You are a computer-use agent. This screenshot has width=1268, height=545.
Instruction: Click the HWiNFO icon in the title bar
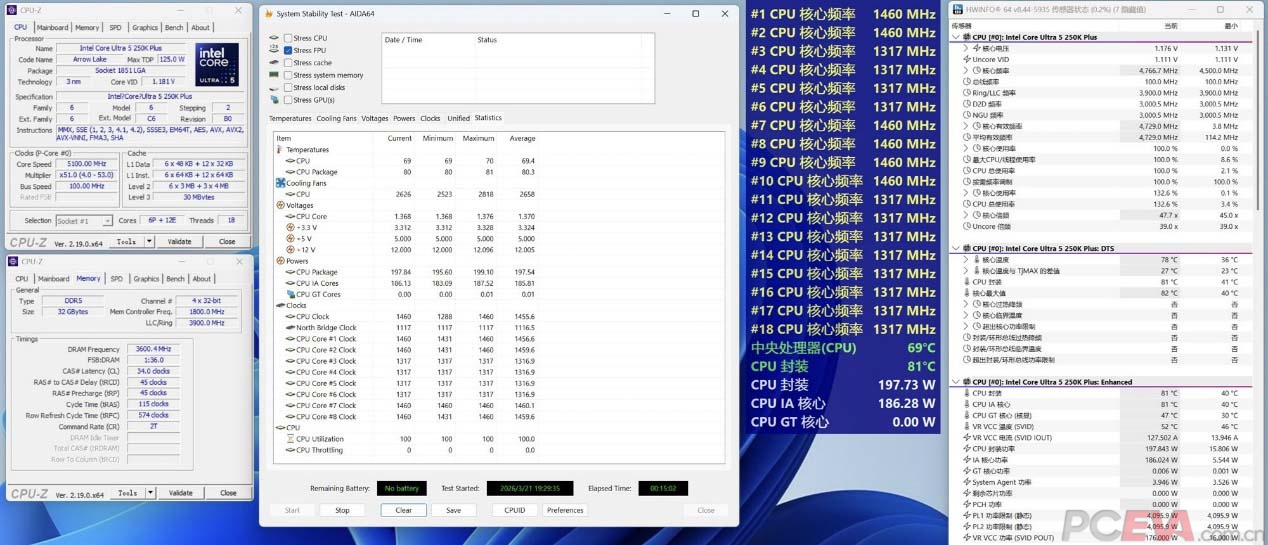point(957,9)
